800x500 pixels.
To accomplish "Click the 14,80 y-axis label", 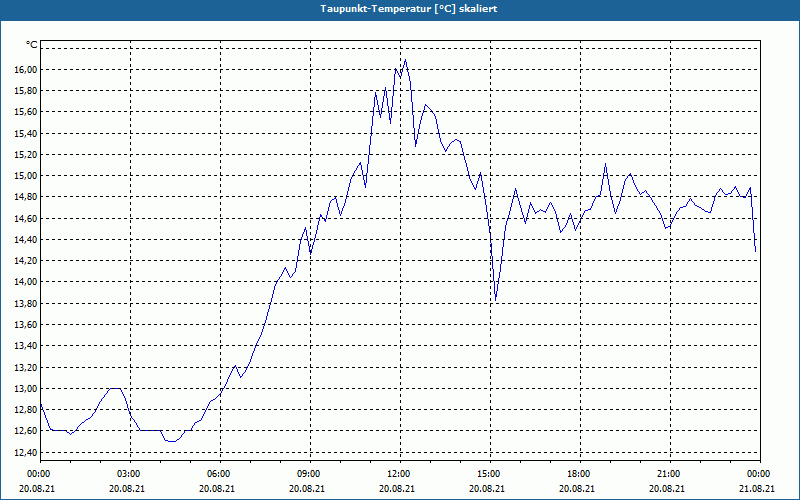I will coord(28,197).
